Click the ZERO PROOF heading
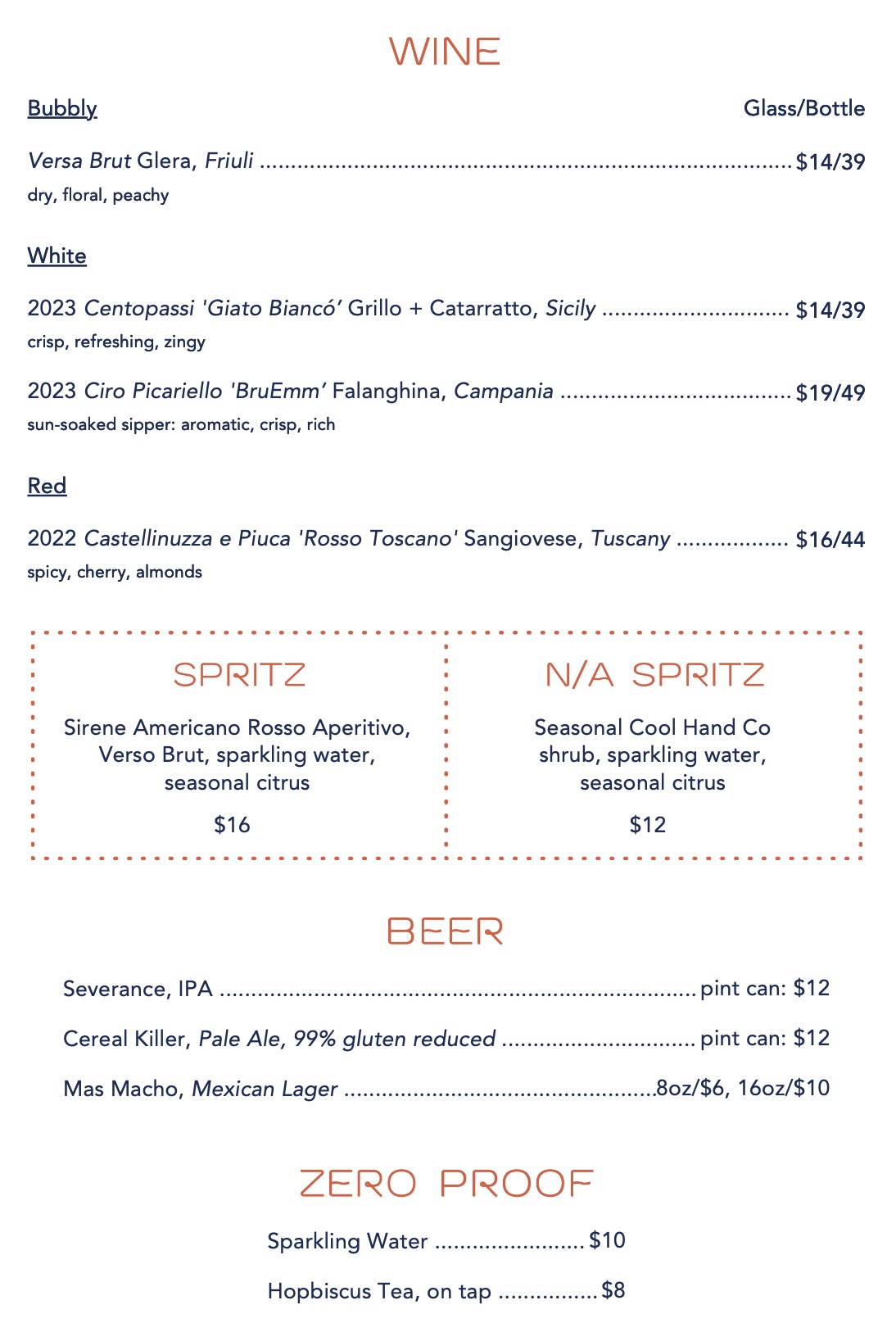This screenshot has height=1332, width=896. (x=446, y=1184)
